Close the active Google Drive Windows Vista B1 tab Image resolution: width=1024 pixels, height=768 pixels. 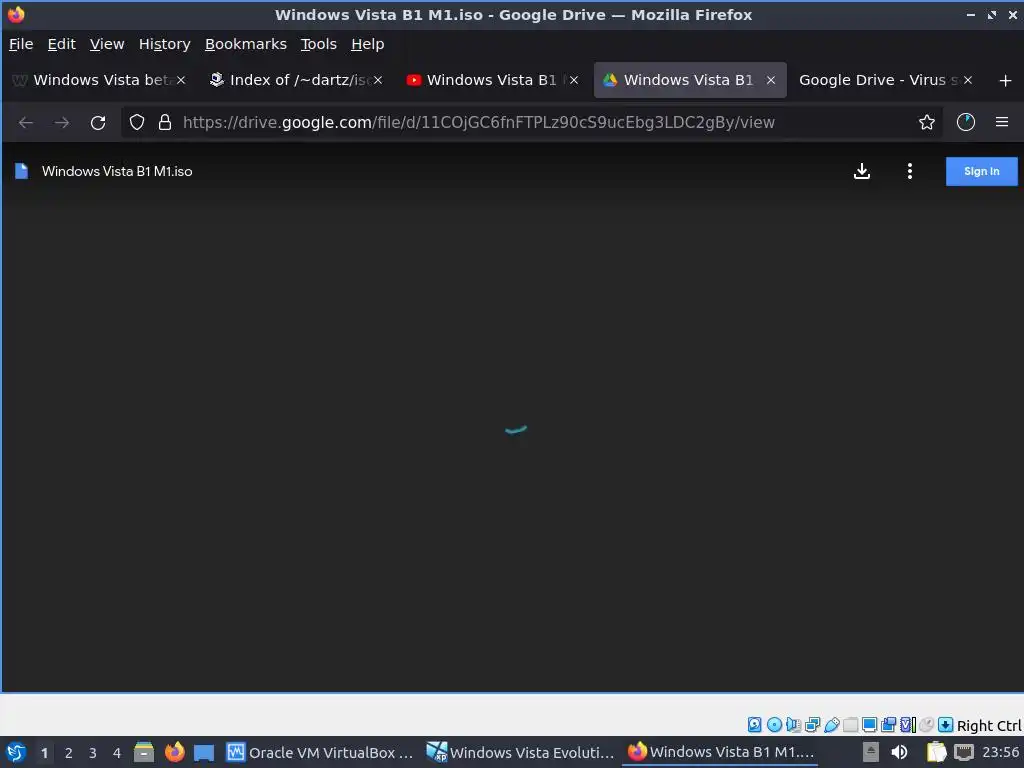tap(771, 80)
